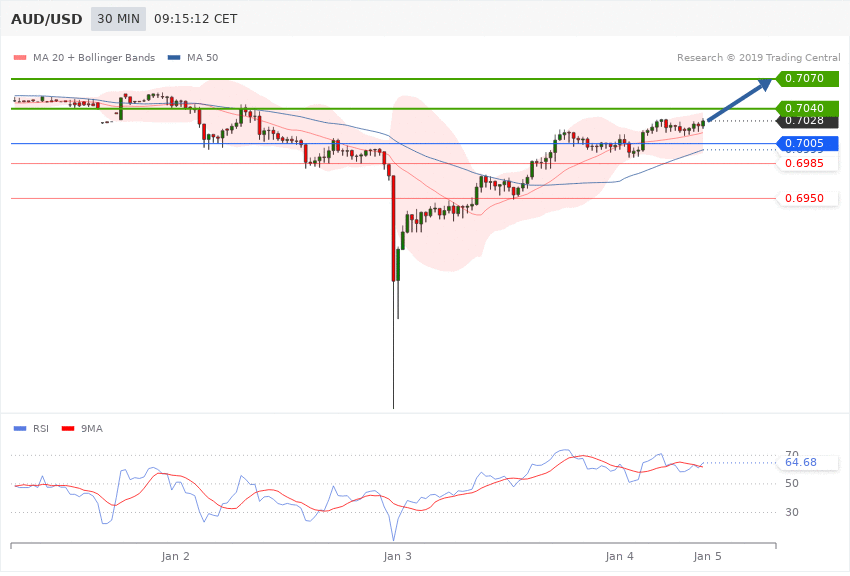850x576 pixels.
Task: Click the RSI legend label
Action: [x=41, y=429]
